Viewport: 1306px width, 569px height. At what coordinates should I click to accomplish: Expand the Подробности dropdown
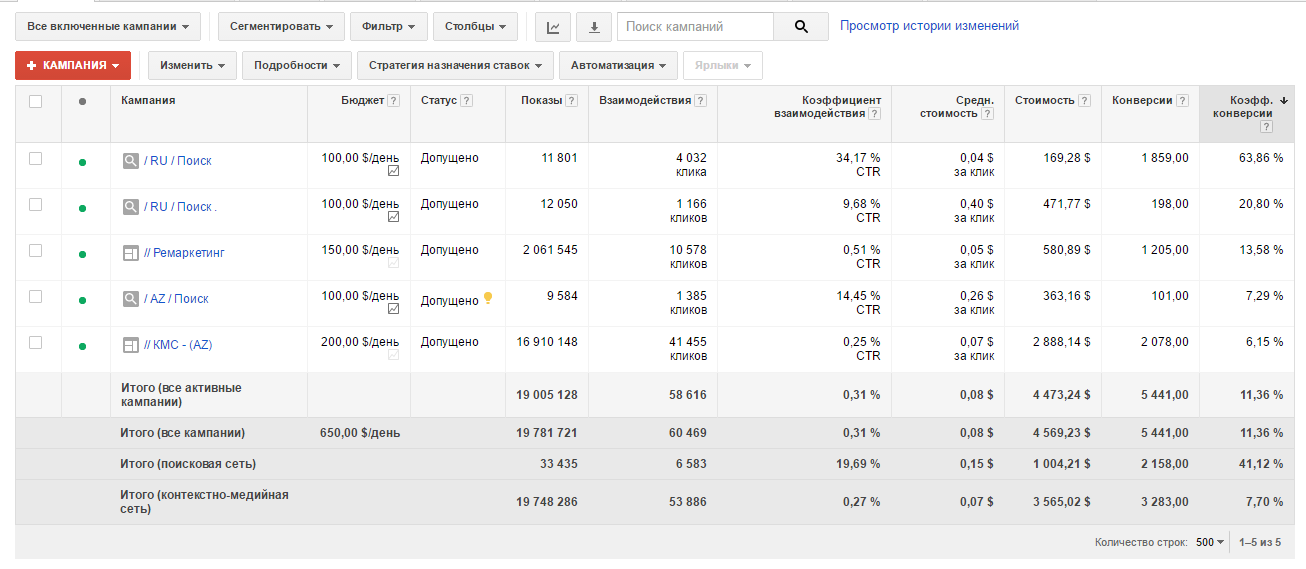(297, 65)
